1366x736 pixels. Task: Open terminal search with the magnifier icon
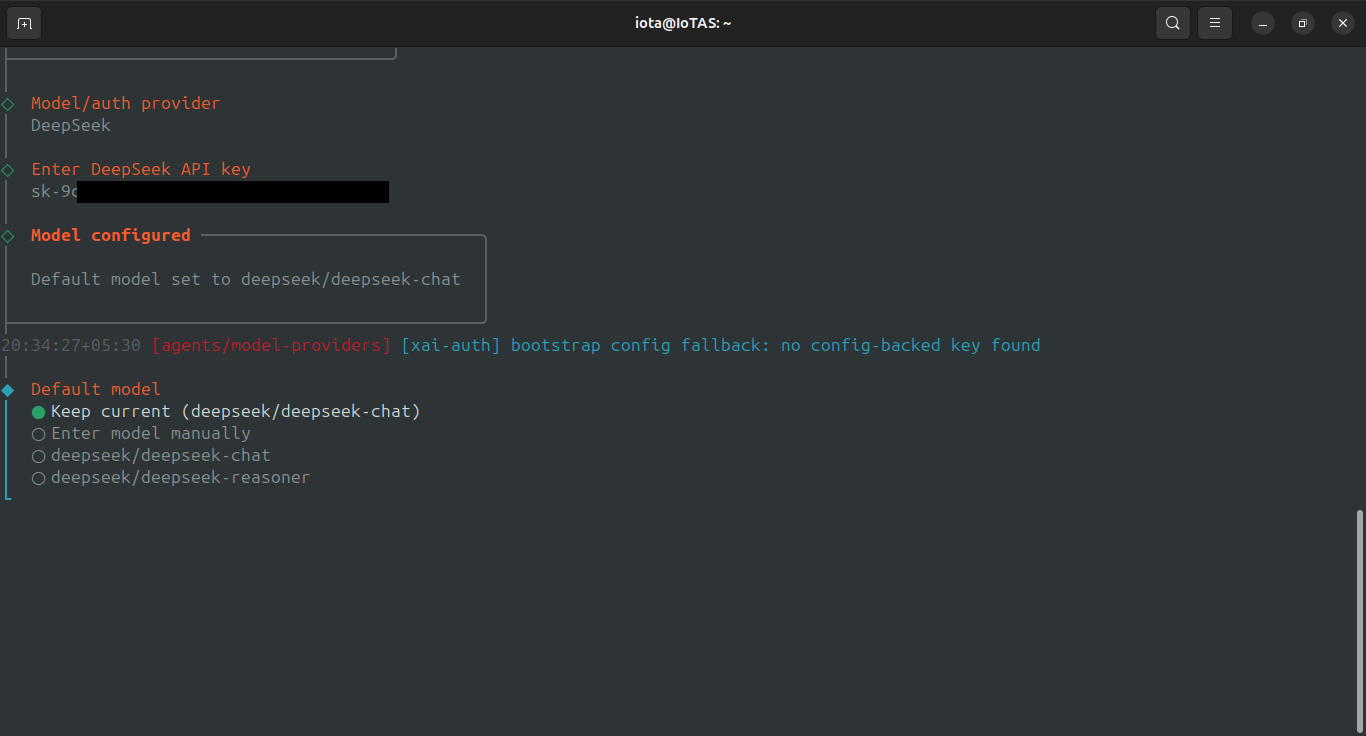pos(1172,22)
